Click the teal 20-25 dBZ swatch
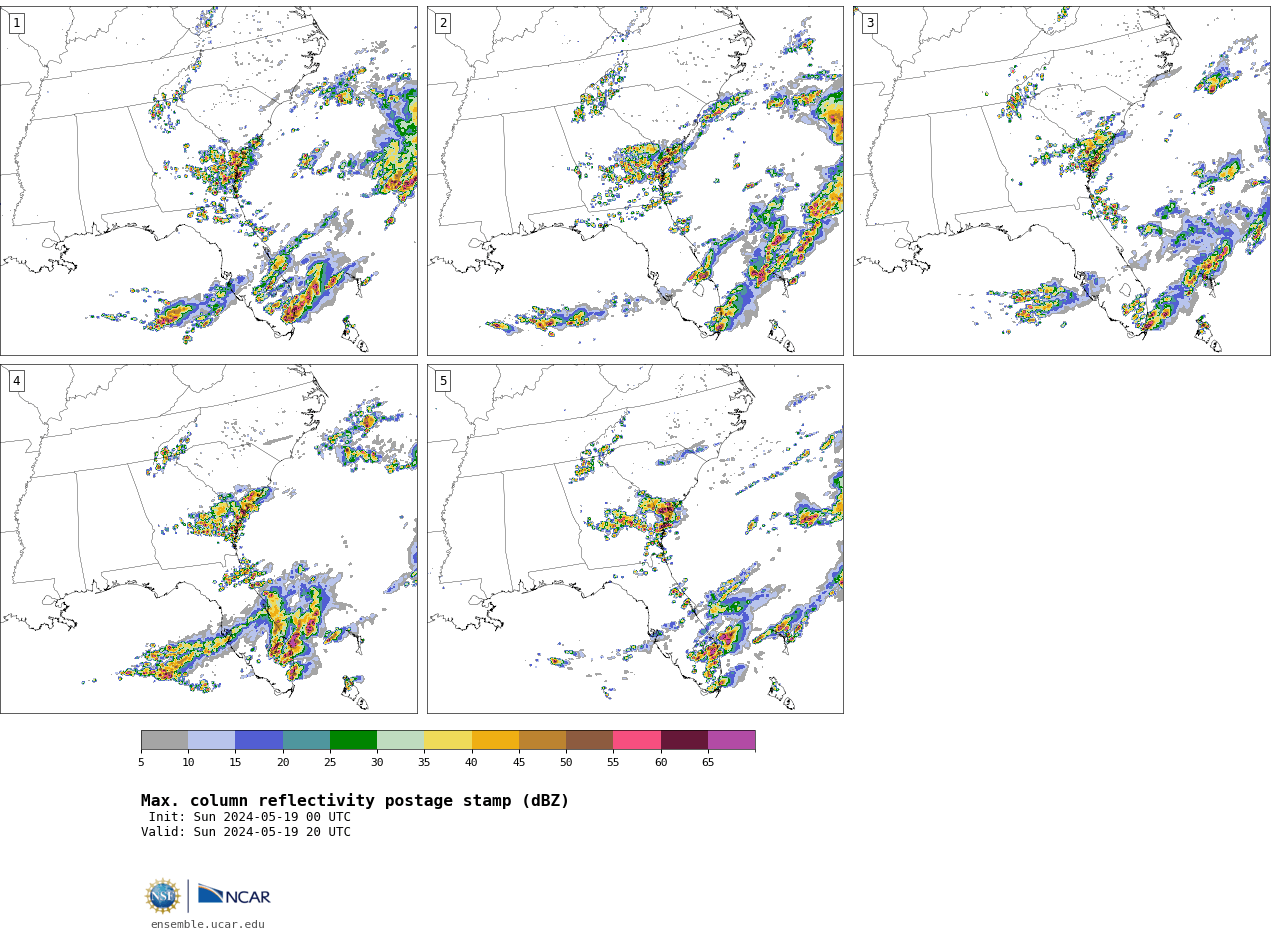 [306, 740]
